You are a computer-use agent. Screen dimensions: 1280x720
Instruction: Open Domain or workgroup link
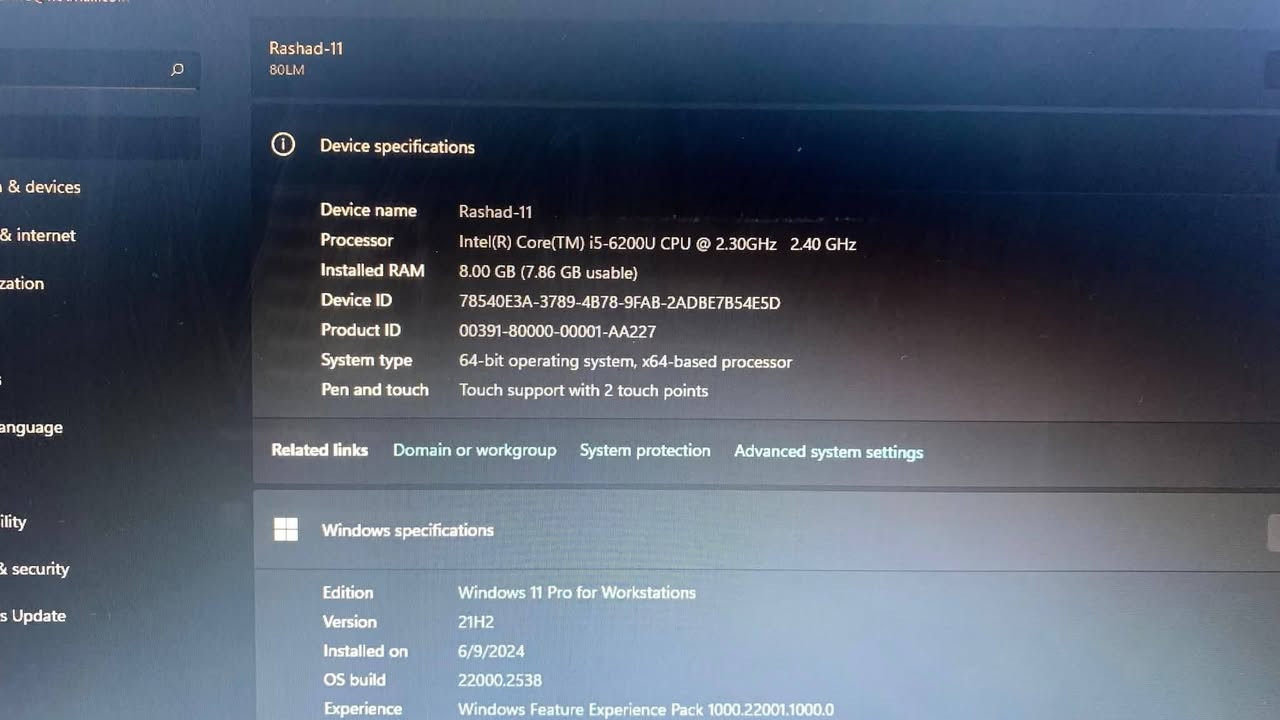[474, 450]
